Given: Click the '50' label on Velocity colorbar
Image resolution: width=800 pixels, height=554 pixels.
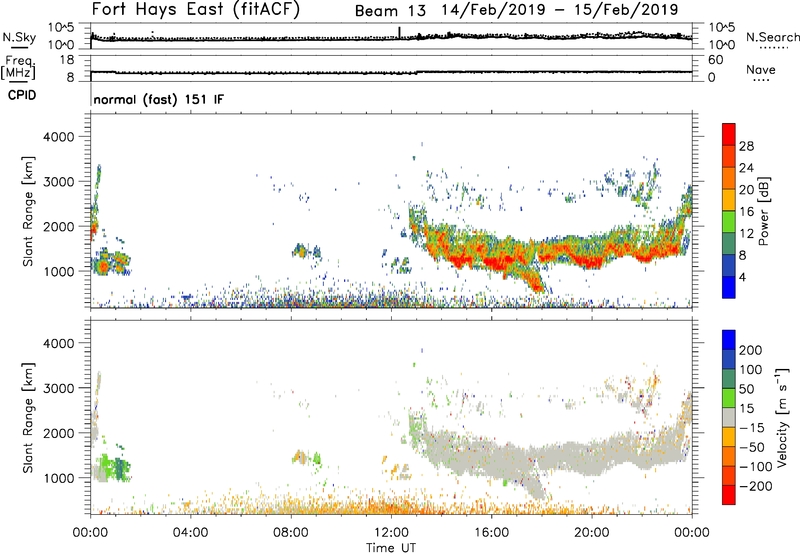Looking at the screenshot, I should [746, 389].
